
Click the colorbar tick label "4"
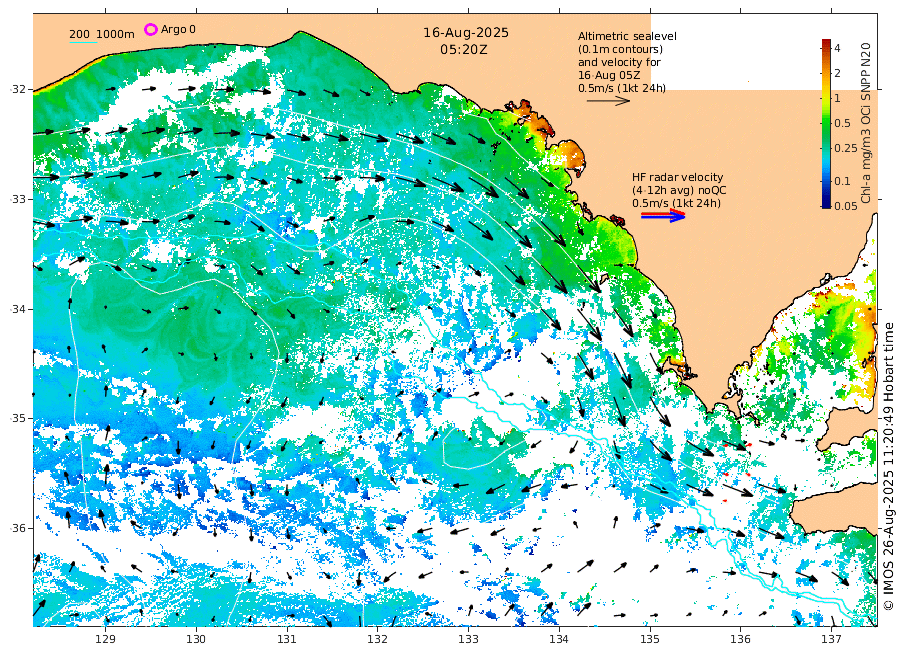pos(837,48)
